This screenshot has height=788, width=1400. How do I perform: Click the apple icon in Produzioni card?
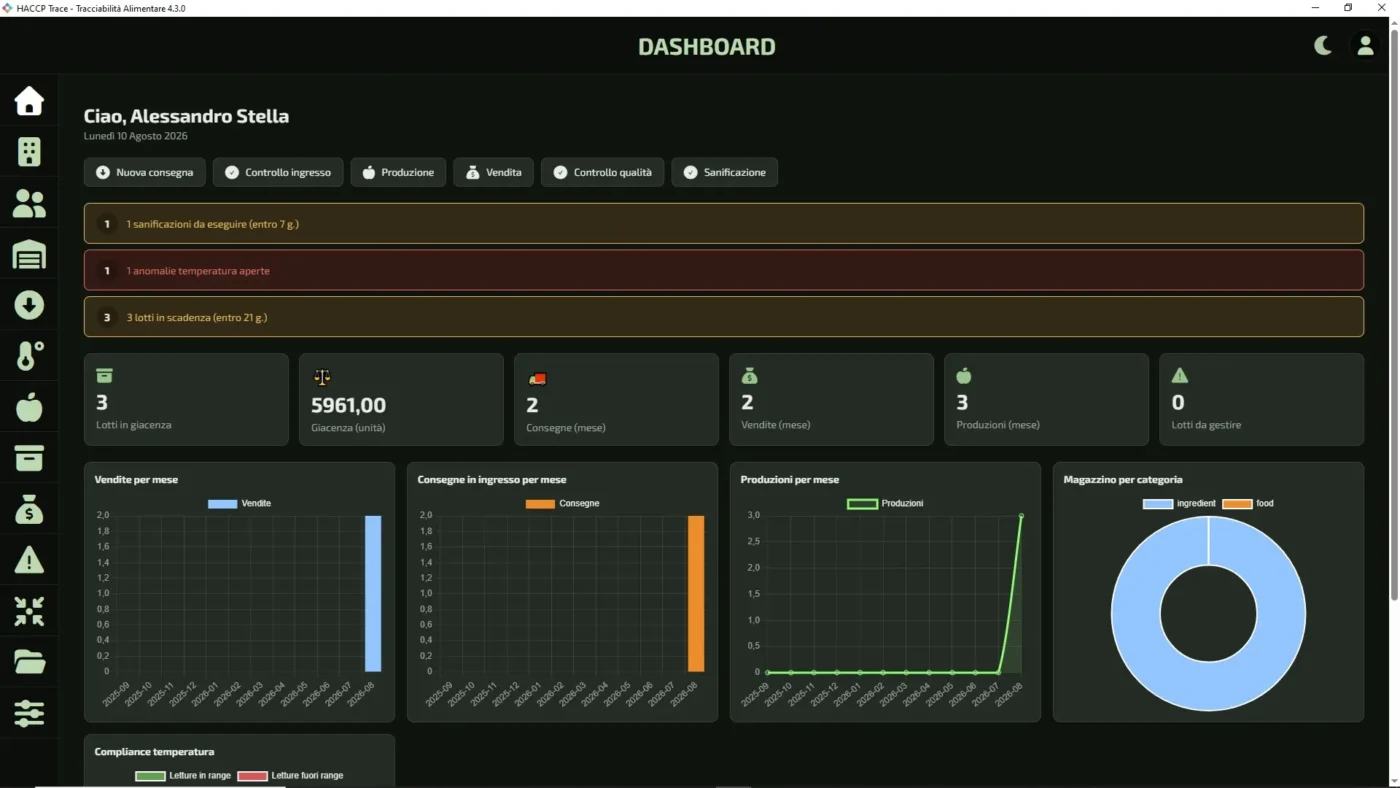pyautogui.click(x=964, y=376)
